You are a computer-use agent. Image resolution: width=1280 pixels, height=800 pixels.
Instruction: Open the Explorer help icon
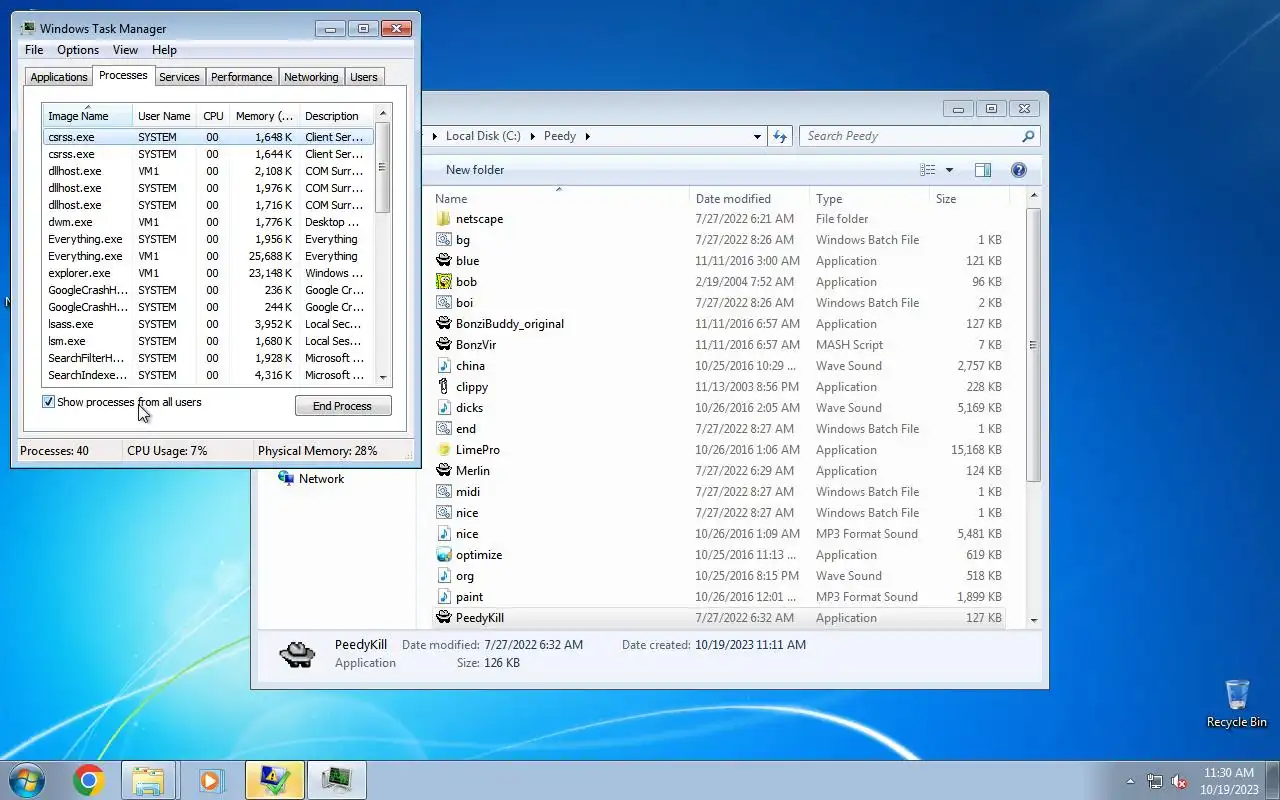(1019, 170)
